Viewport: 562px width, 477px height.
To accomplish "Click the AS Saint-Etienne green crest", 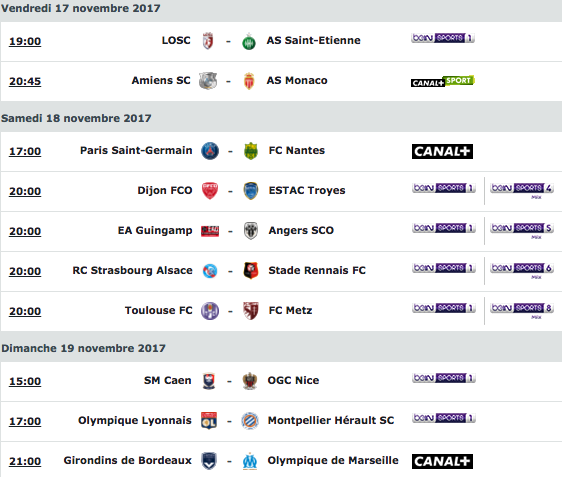I will [x=249, y=42].
